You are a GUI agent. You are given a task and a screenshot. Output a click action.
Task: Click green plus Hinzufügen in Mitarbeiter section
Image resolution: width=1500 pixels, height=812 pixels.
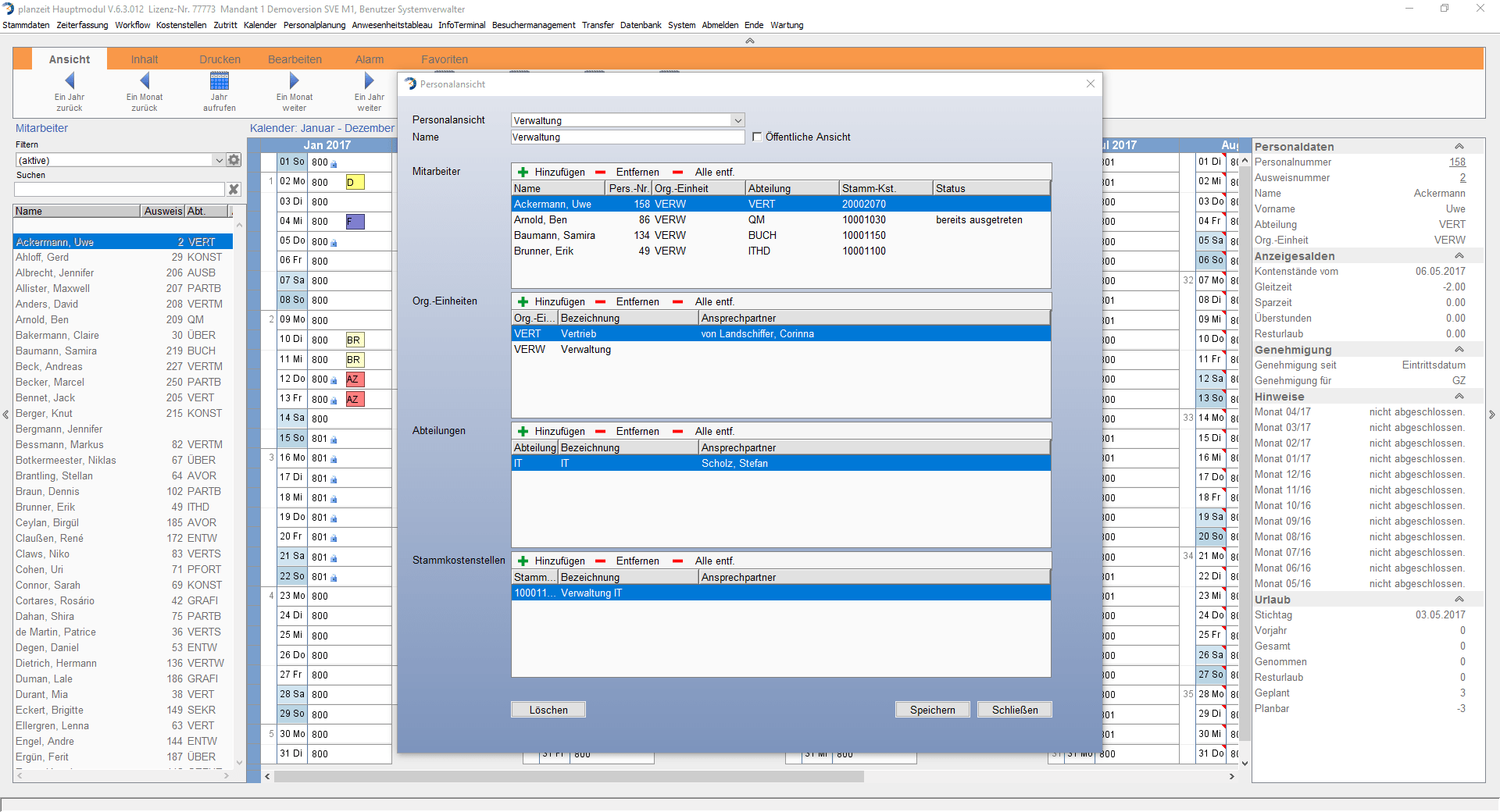523,173
